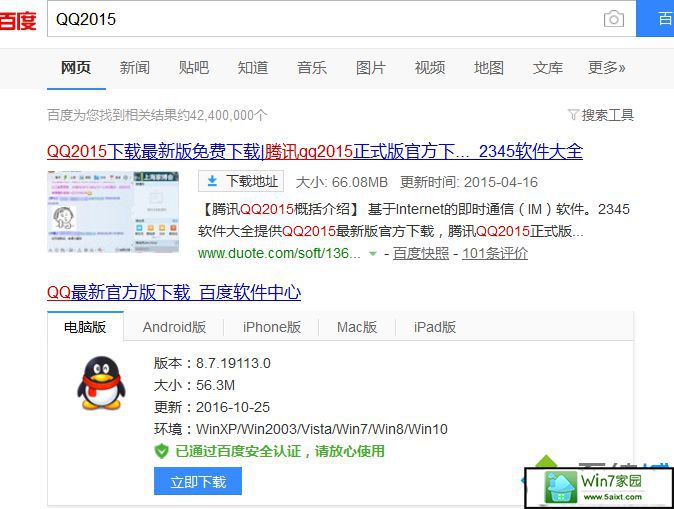674x509 pixels.
Task: Expand the 更多» menu
Action: click(607, 68)
